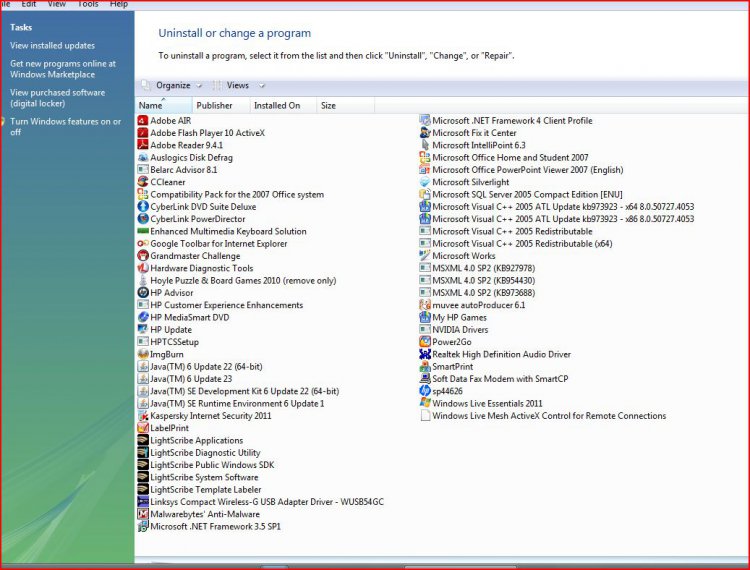Select the Microsoft Silverlight icon
Image resolution: width=750 pixels, height=570 pixels.
(425, 182)
